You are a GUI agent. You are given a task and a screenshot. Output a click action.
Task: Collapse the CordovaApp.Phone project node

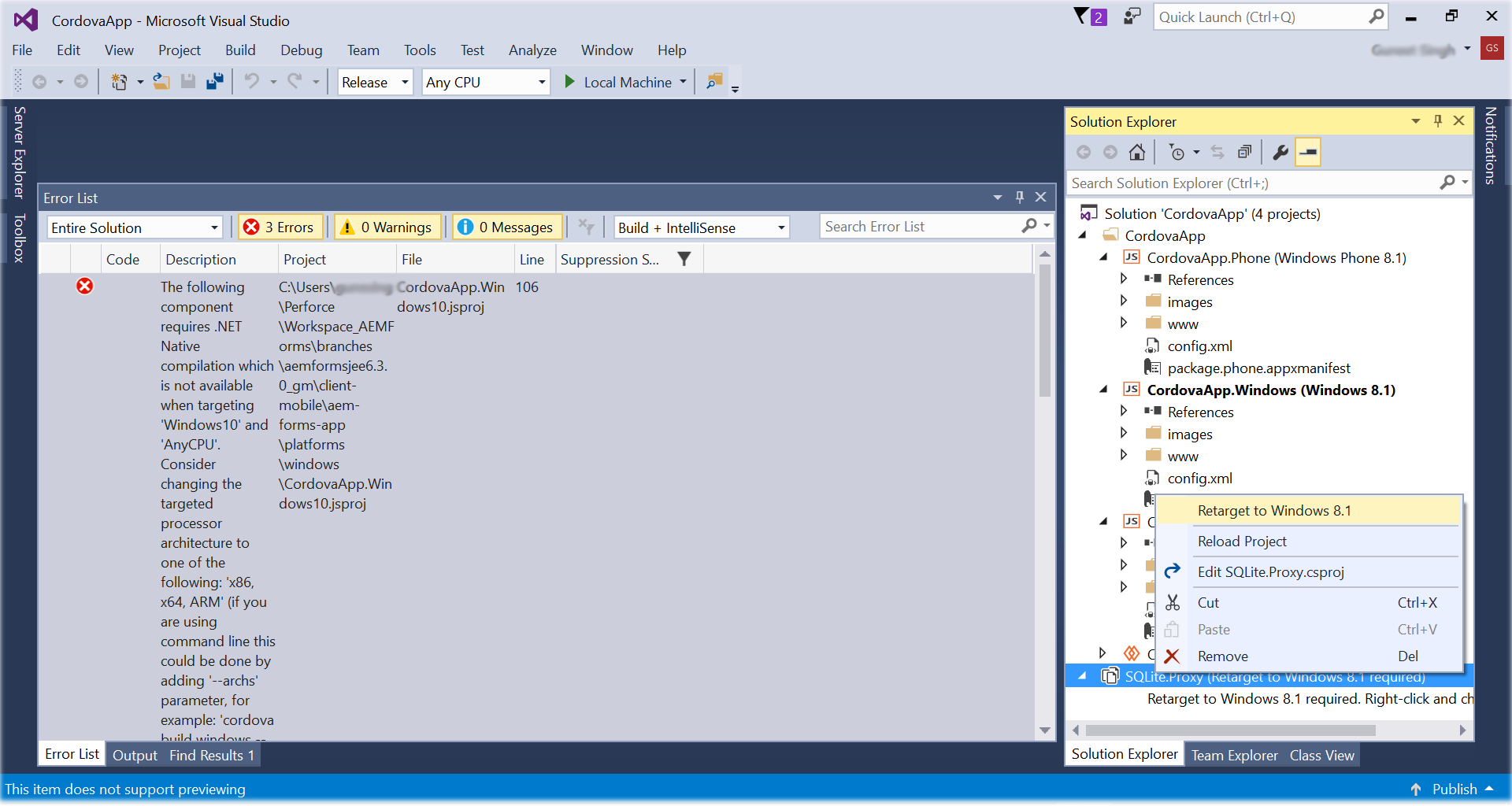click(1103, 257)
